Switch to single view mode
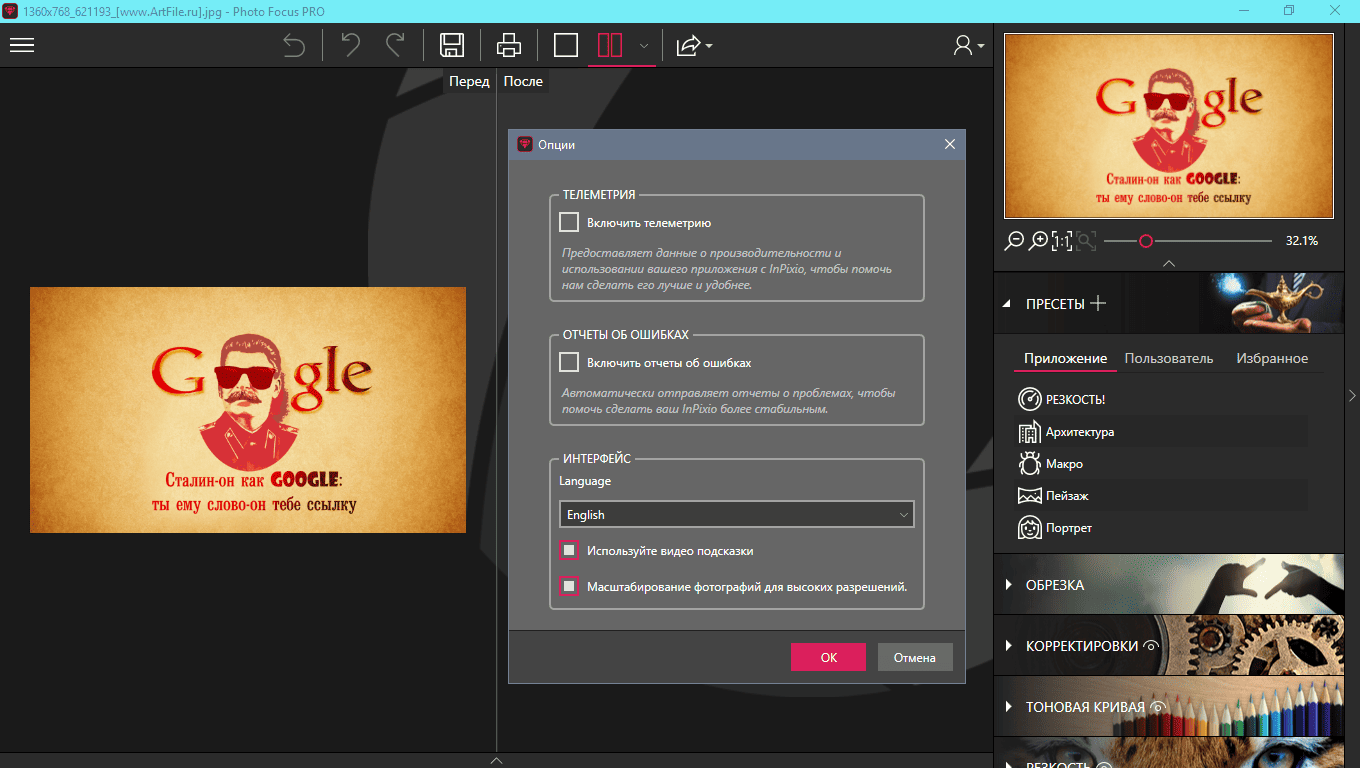This screenshot has height=768, width=1360. [x=566, y=45]
